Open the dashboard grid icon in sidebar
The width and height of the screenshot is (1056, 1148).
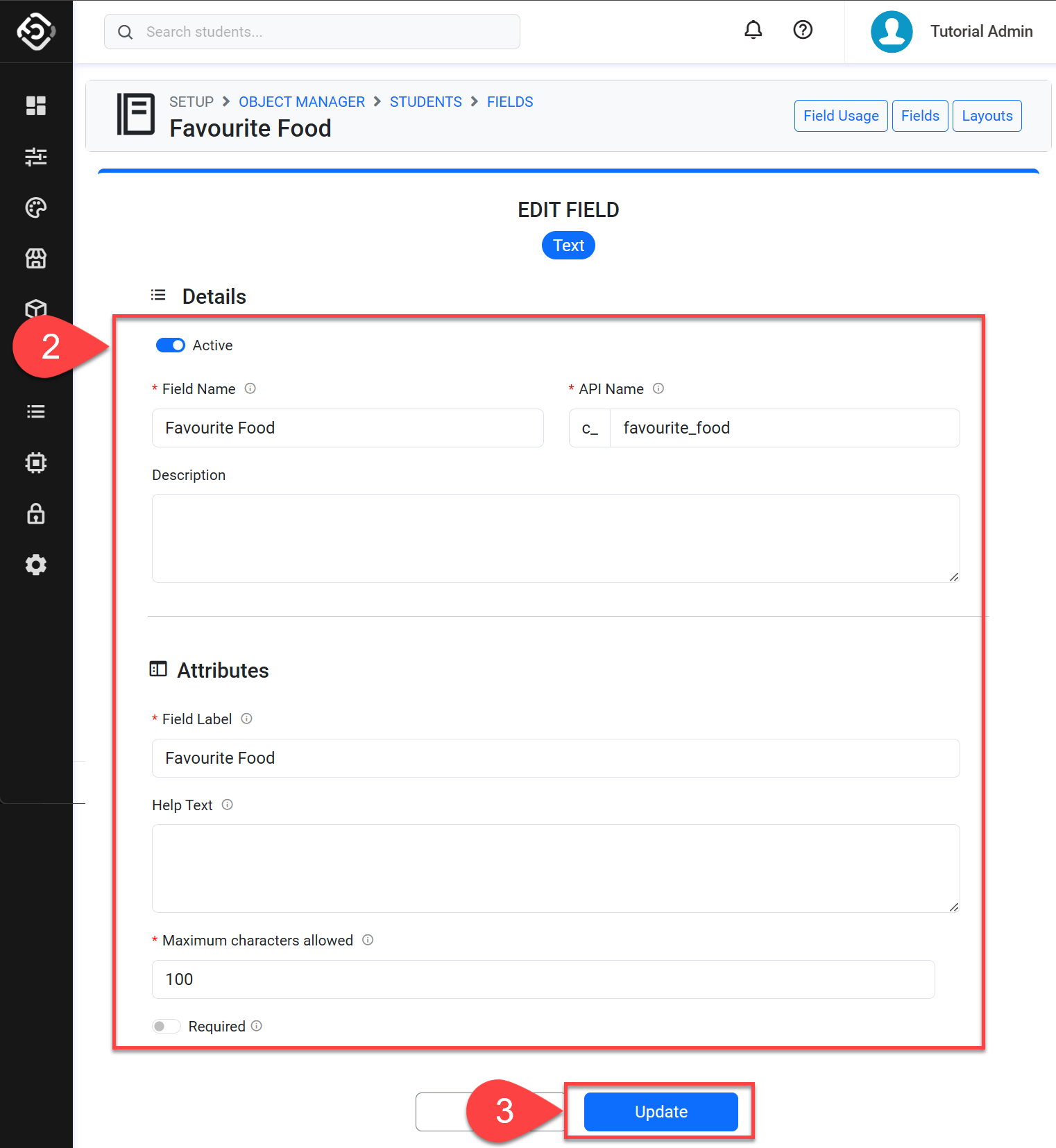pos(36,105)
